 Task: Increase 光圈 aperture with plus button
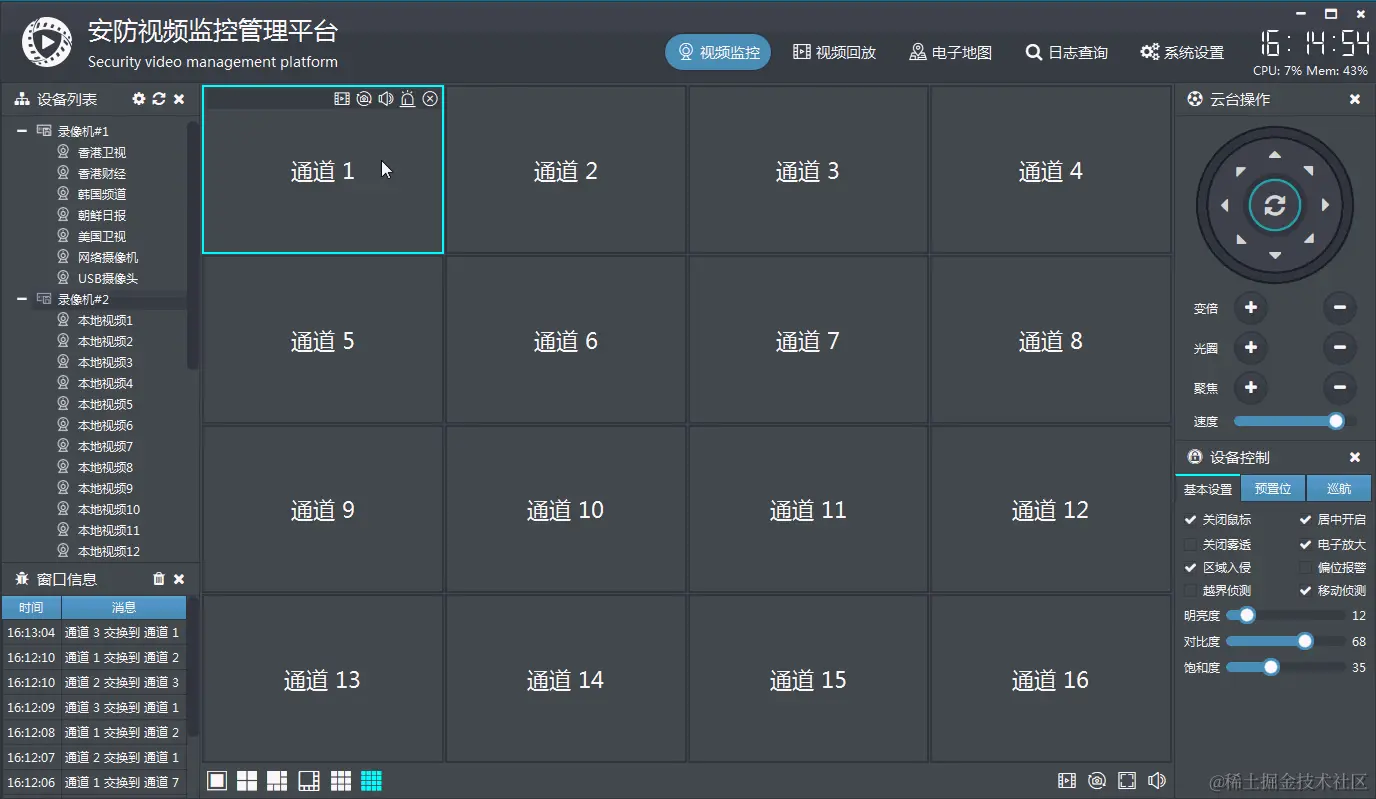[x=1250, y=348]
